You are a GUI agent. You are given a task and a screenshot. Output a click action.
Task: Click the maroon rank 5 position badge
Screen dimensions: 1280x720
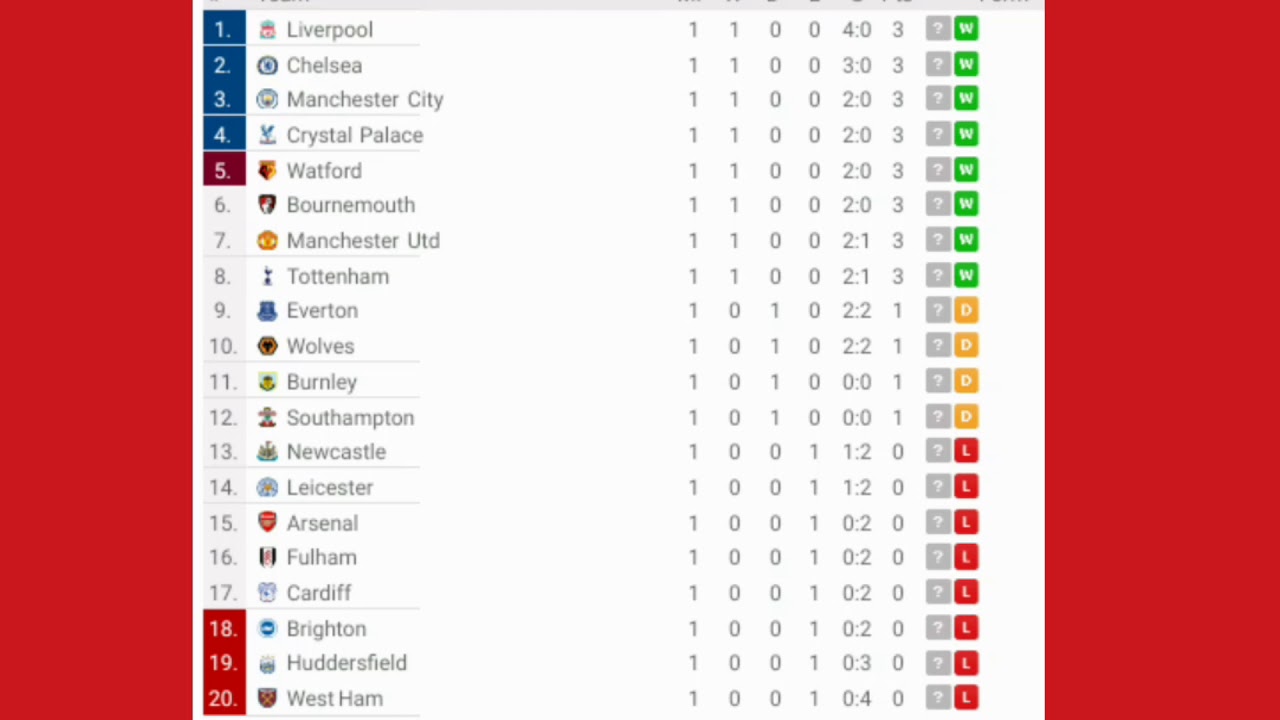click(223, 171)
